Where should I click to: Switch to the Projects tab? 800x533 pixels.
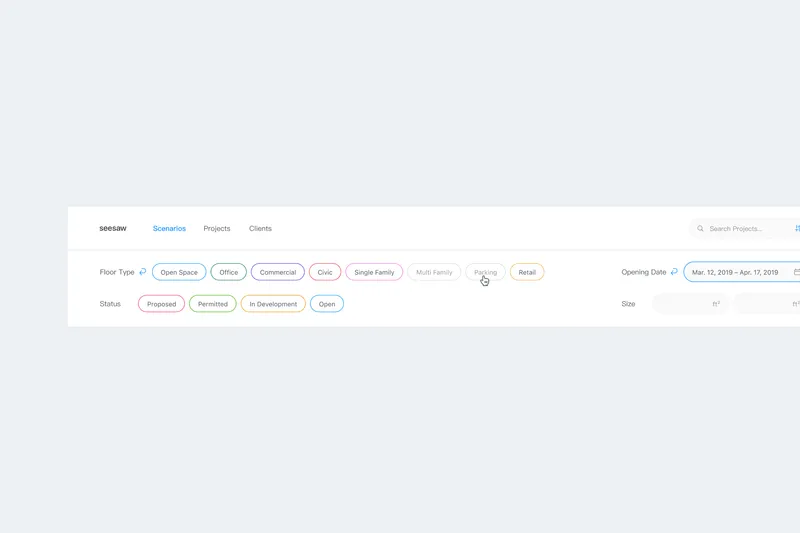pos(217,229)
